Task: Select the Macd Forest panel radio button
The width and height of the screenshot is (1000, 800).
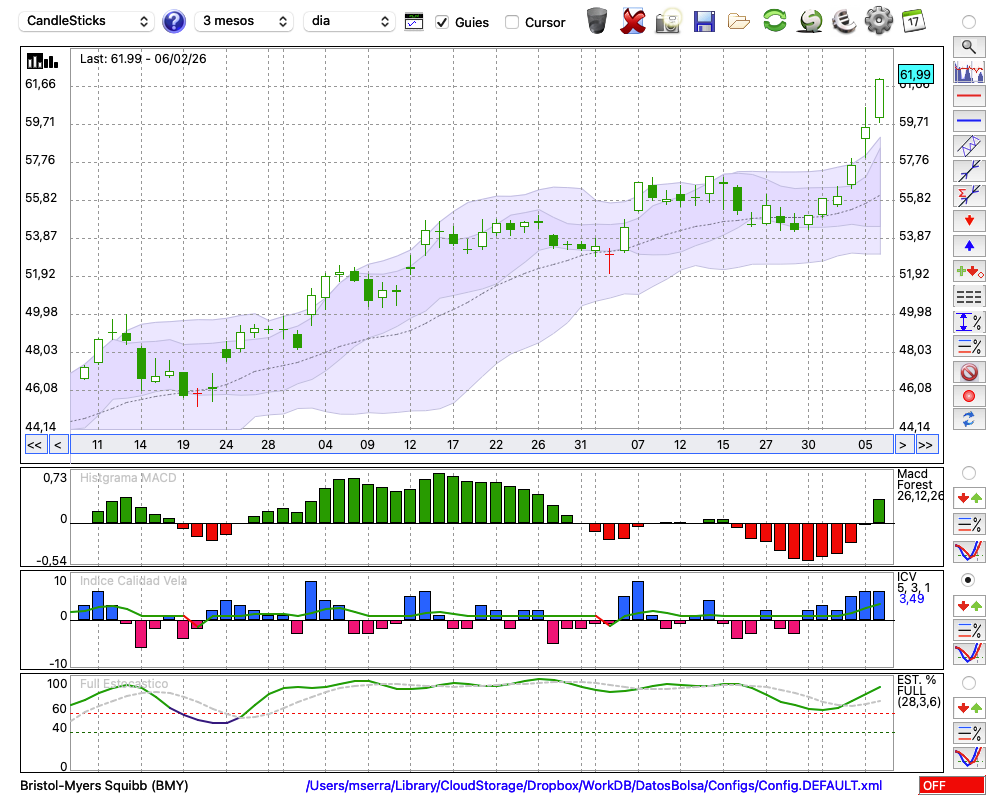Action: click(x=969, y=473)
